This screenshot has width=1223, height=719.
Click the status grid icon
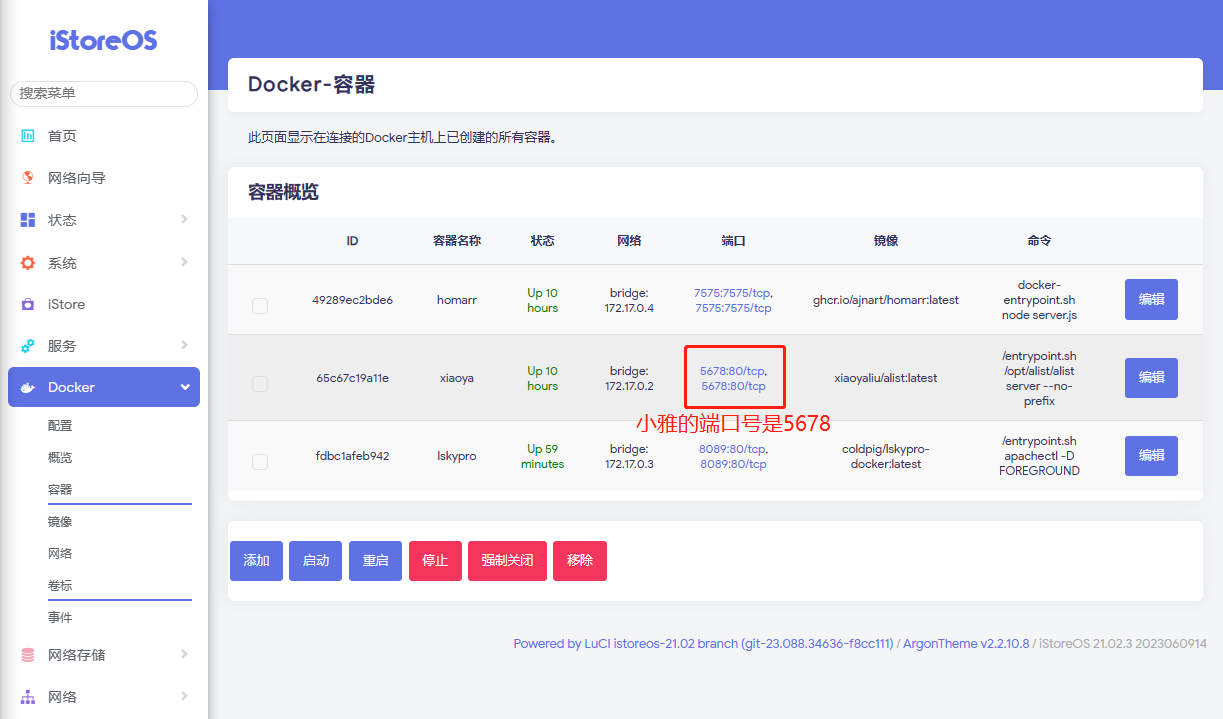coord(28,220)
